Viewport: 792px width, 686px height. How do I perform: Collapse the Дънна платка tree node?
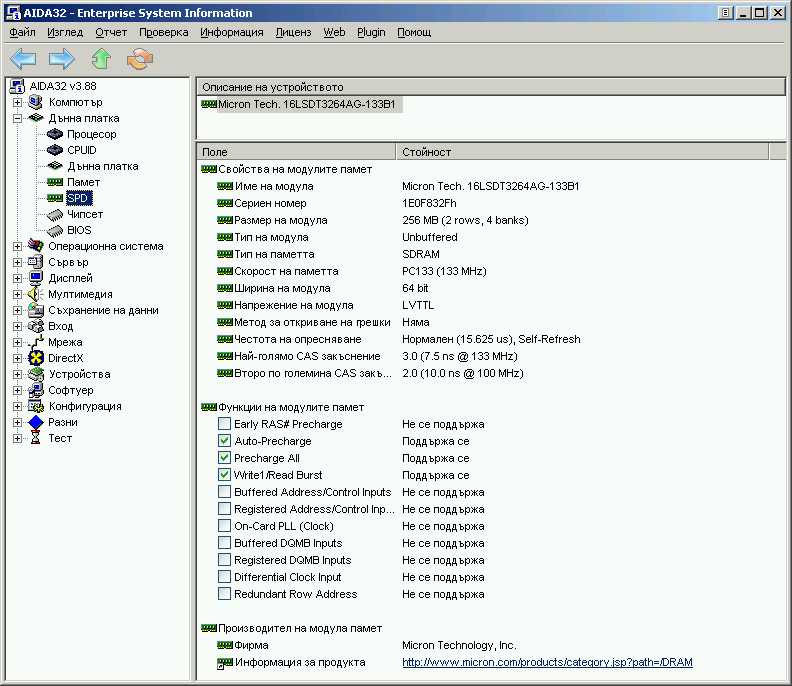pyautogui.click(x=17, y=119)
